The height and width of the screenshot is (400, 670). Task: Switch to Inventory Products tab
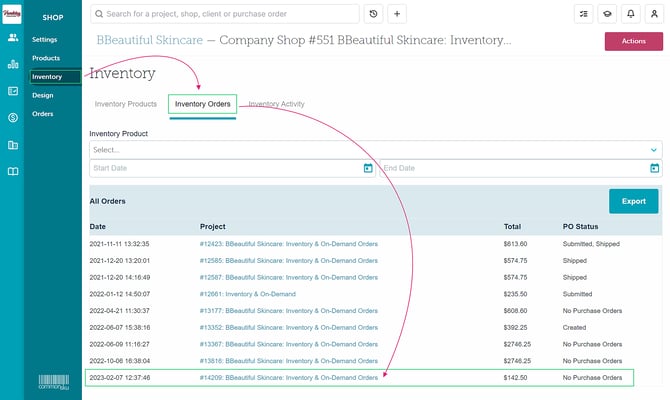(x=126, y=104)
